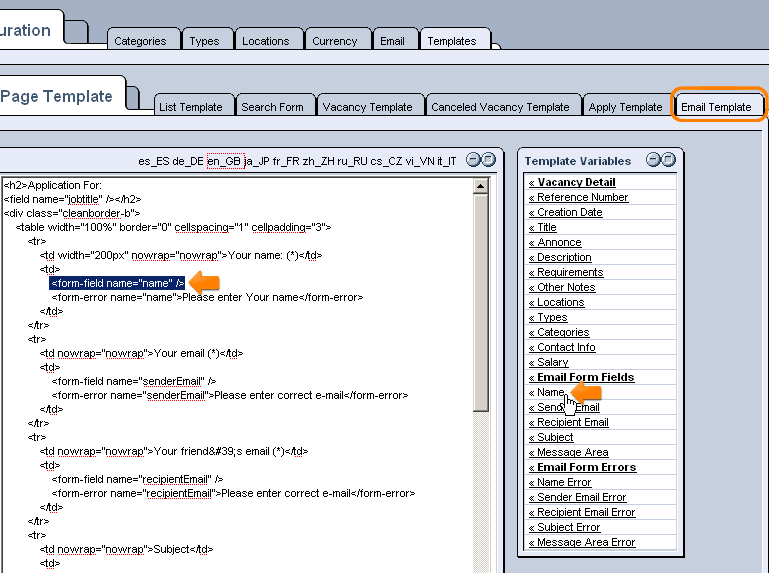
Task: Insert the Annonce variable
Action: (x=555, y=242)
